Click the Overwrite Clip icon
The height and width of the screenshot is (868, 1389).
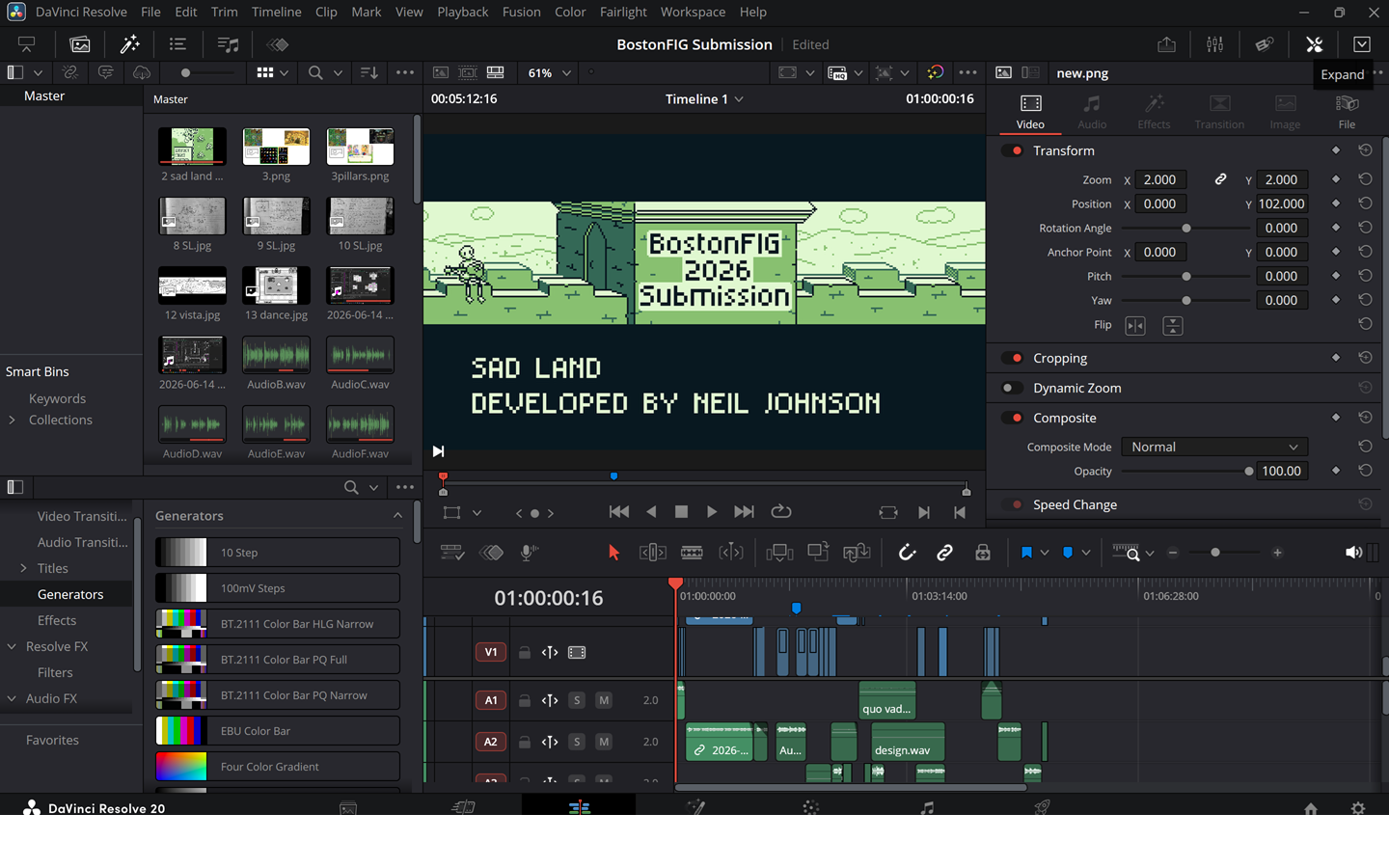pos(818,553)
